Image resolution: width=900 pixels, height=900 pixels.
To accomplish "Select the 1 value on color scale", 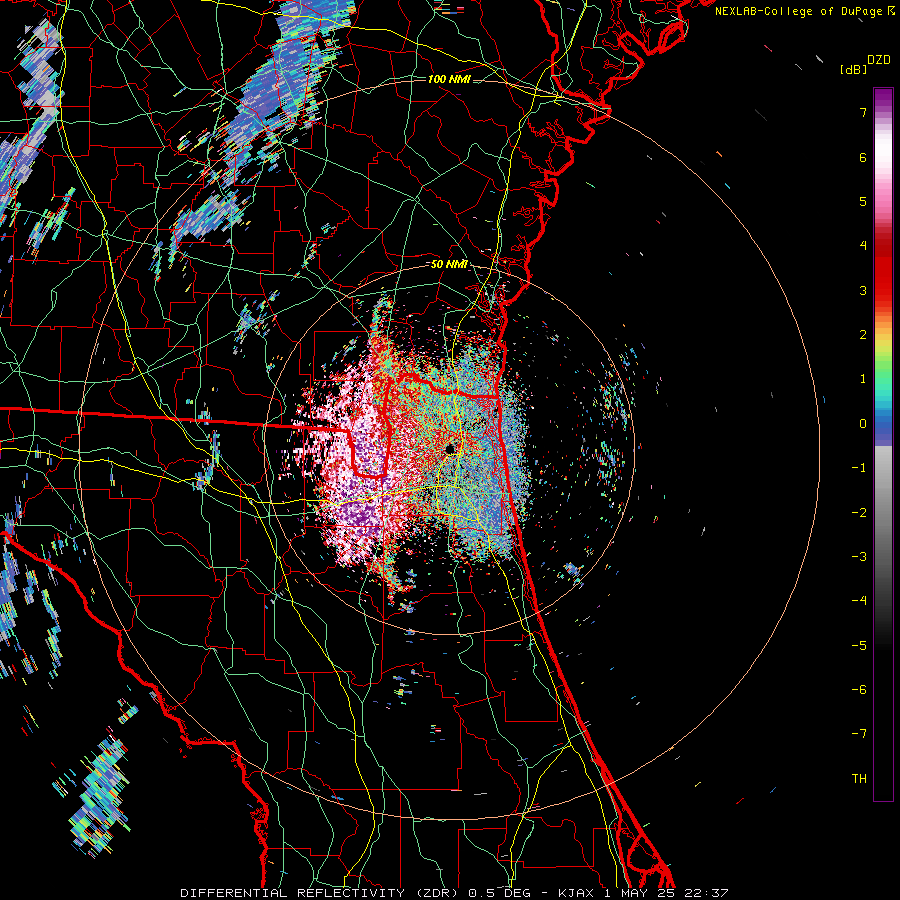I will [863, 379].
